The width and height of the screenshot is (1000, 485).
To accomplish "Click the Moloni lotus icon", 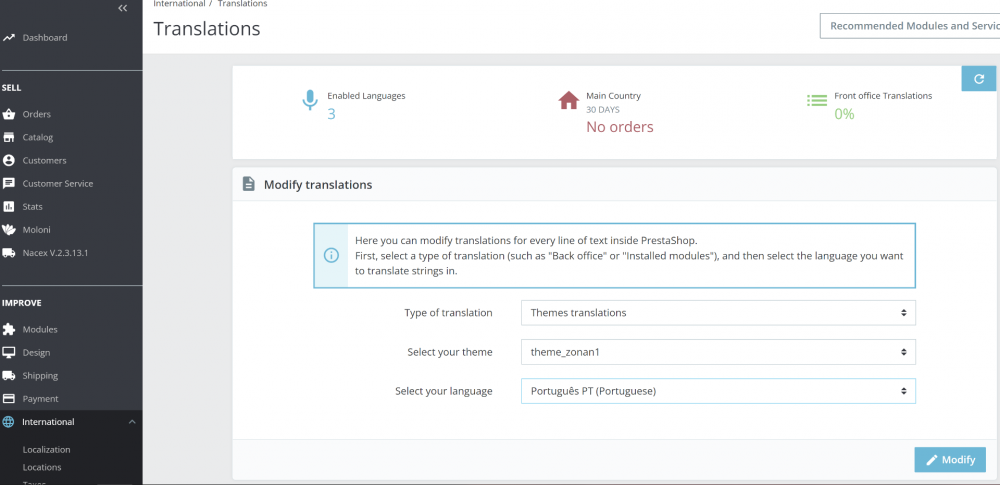I will click(x=8, y=230).
